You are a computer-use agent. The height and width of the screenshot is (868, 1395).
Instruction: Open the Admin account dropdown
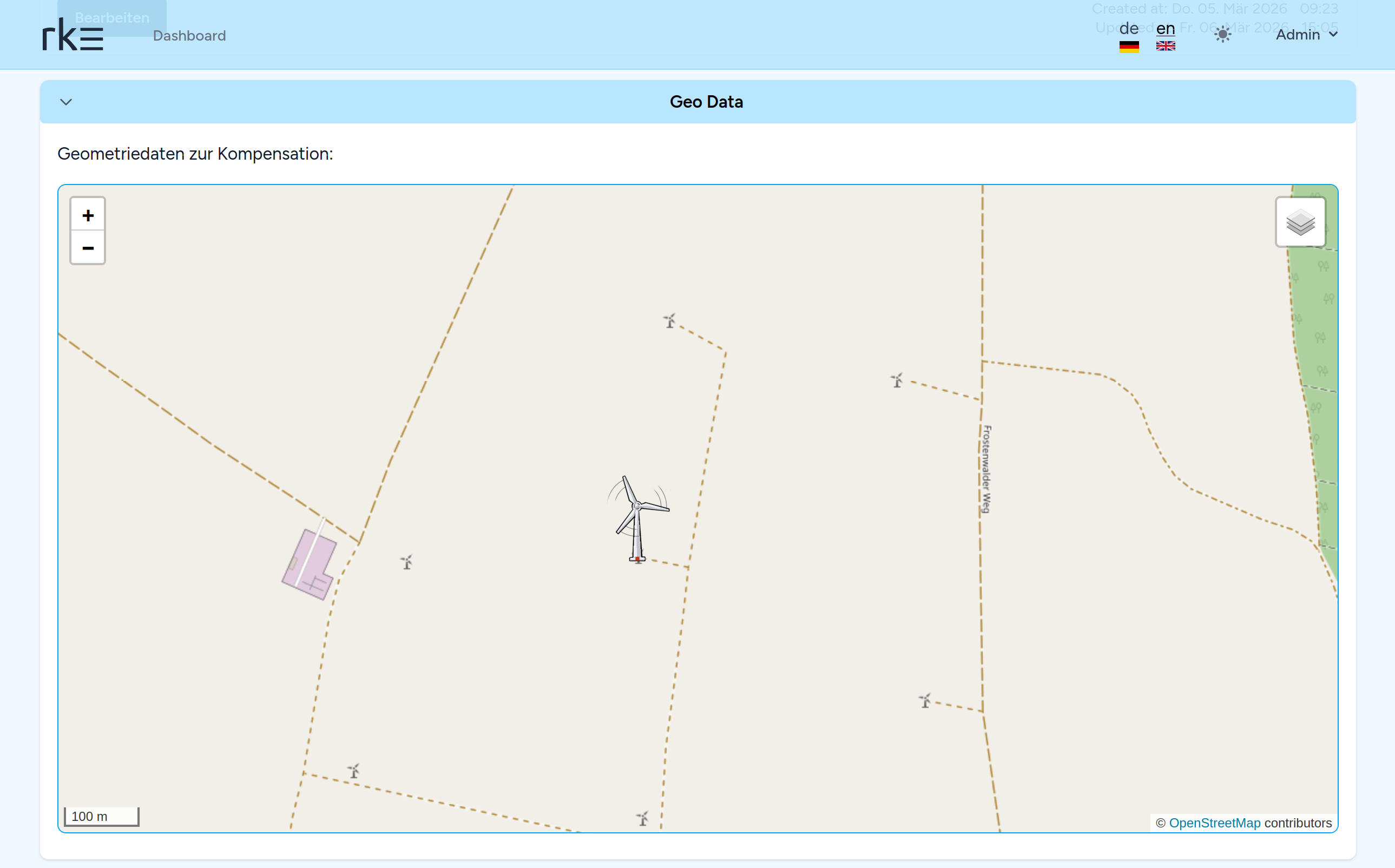click(1299, 35)
